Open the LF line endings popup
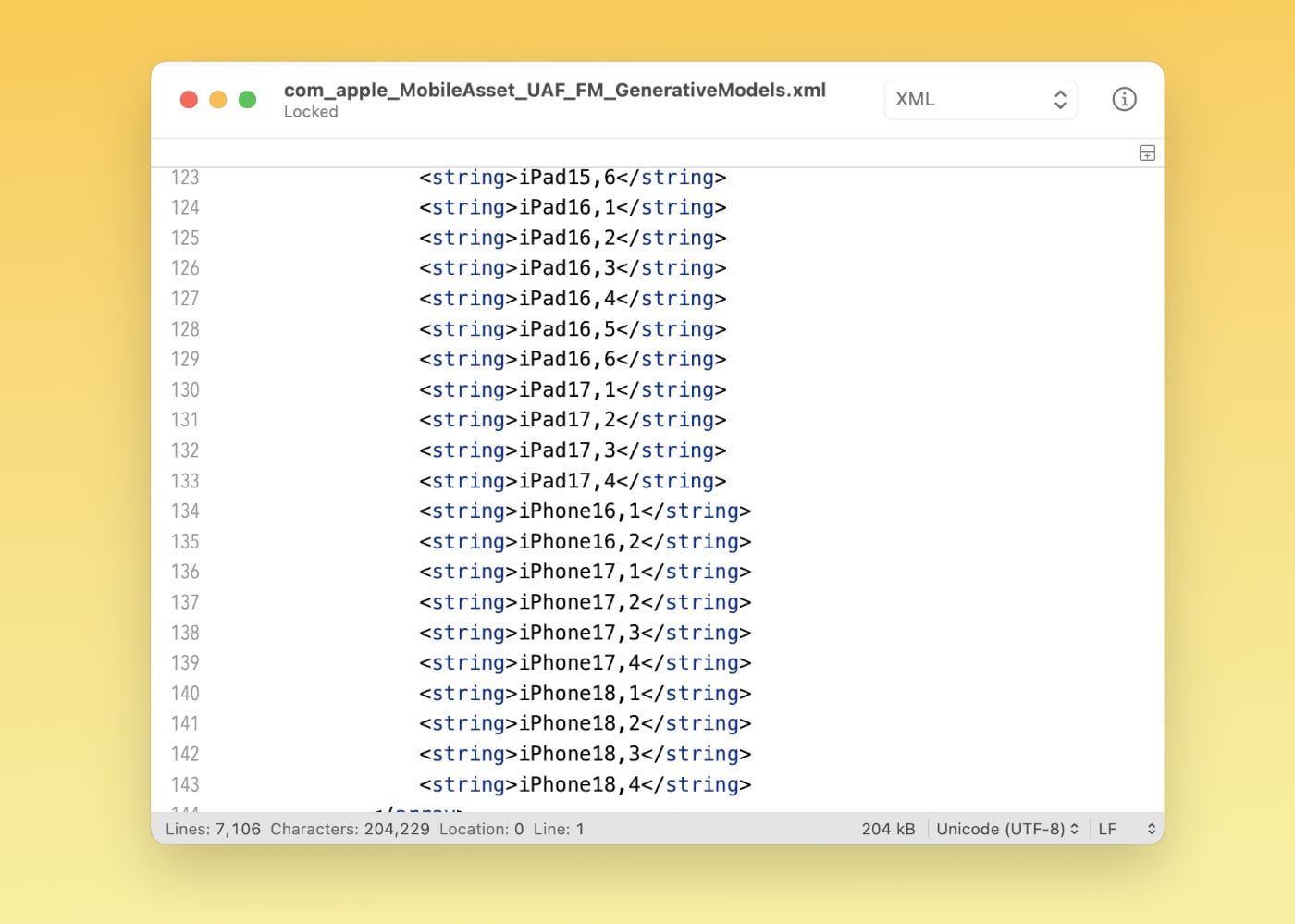This screenshot has width=1295, height=924. tap(1127, 829)
